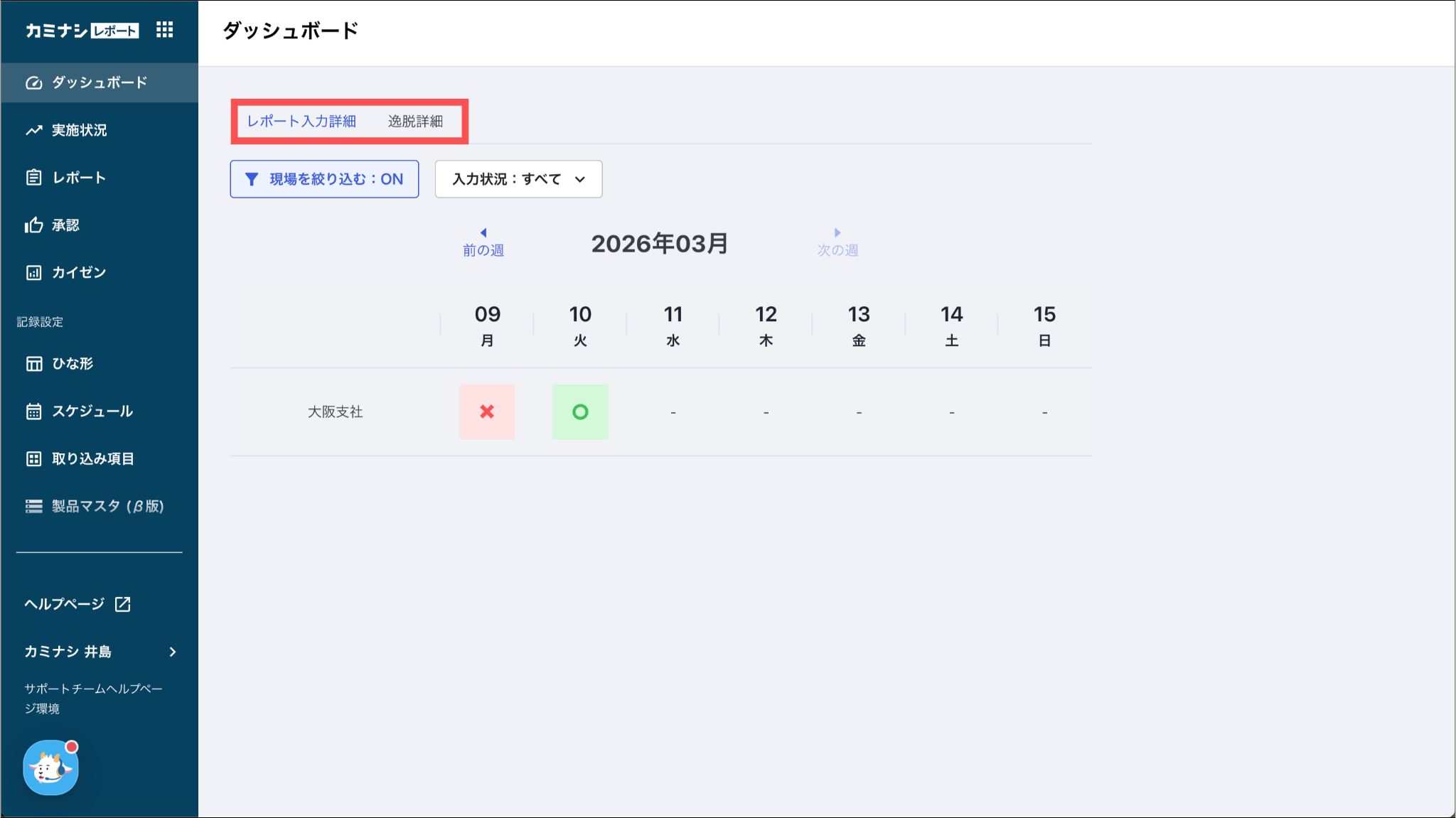Toggle 現場を絞り込む filter ON button
This screenshot has width=1456, height=818.
(324, 179)
